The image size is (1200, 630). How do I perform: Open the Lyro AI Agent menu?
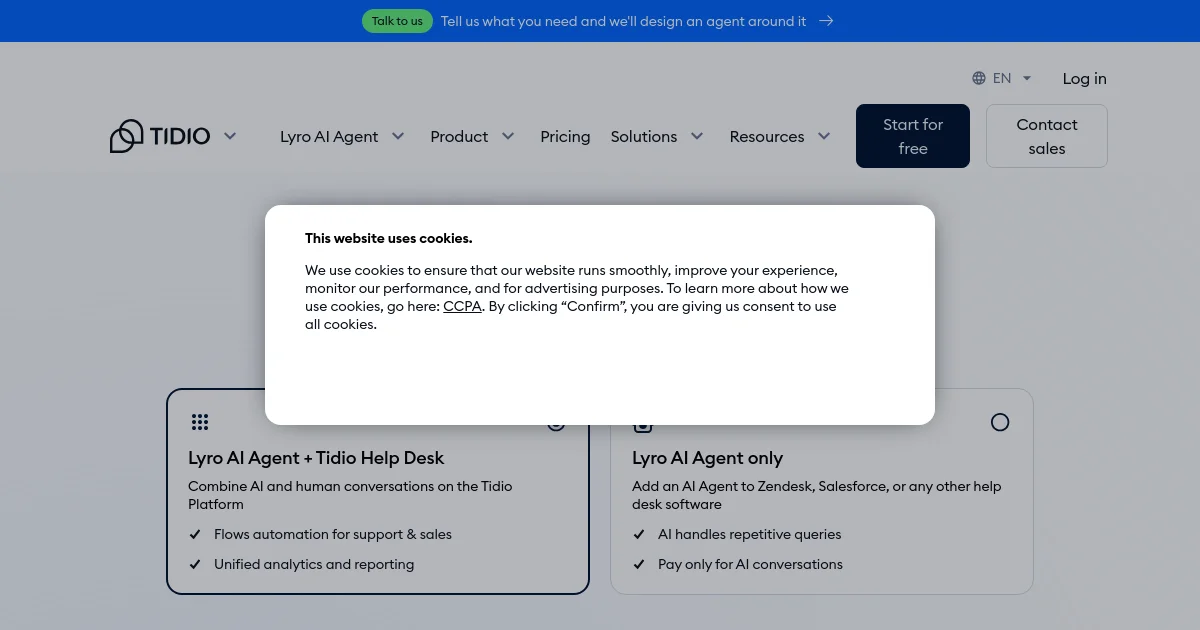[329, 136]
